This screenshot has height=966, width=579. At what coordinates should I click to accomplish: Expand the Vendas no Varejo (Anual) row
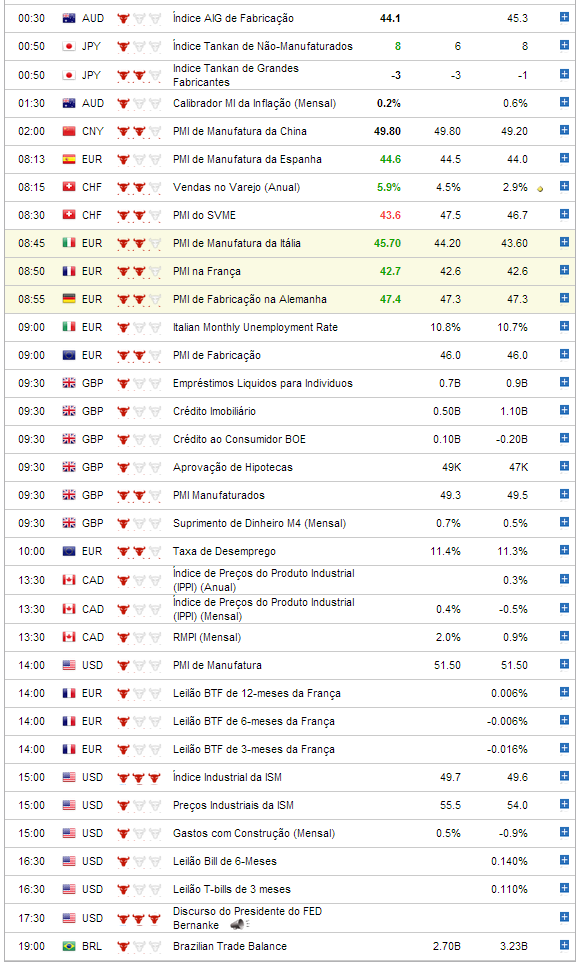[564, 186]
